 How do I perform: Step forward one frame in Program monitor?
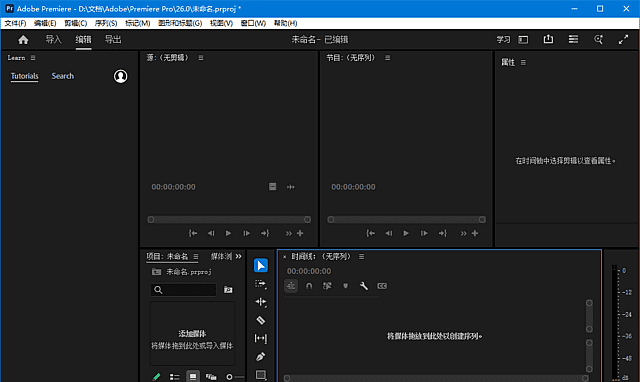point(424,233)
